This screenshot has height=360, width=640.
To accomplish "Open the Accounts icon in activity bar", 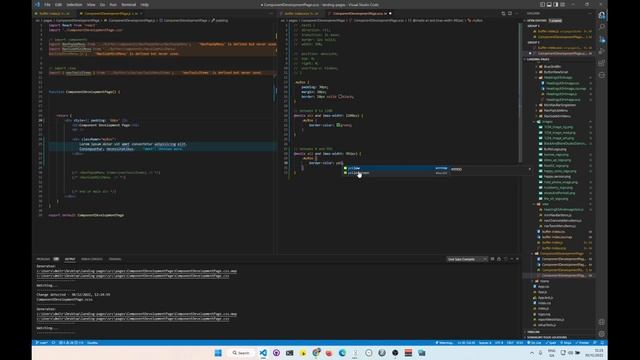I will pos(602,322).
